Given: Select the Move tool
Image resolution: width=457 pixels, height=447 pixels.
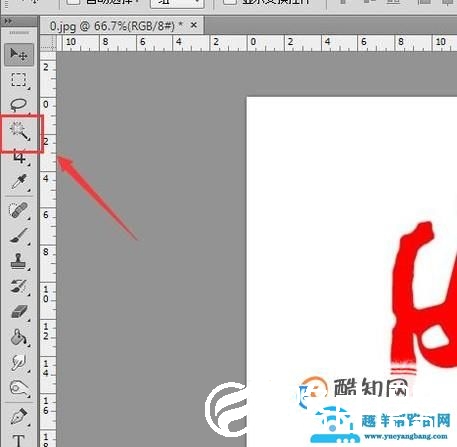Looking at the screenshot, I should tap(19, 54).
